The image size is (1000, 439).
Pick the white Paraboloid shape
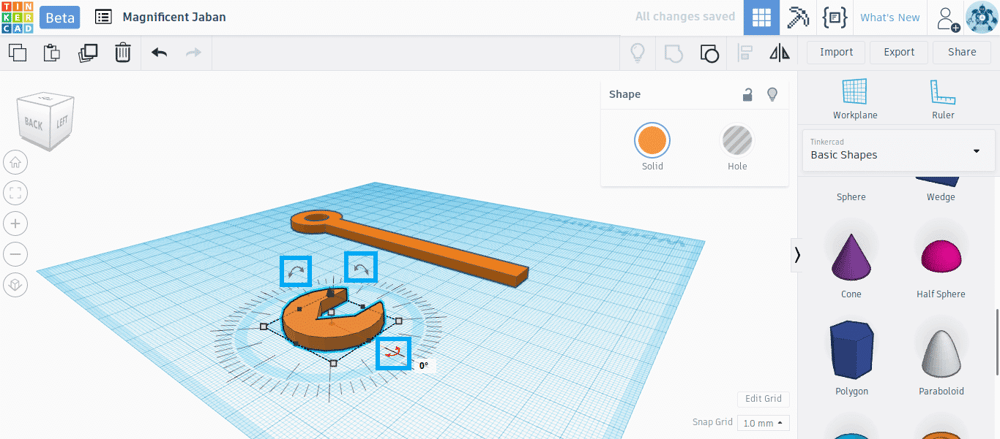tap(941, 355)
